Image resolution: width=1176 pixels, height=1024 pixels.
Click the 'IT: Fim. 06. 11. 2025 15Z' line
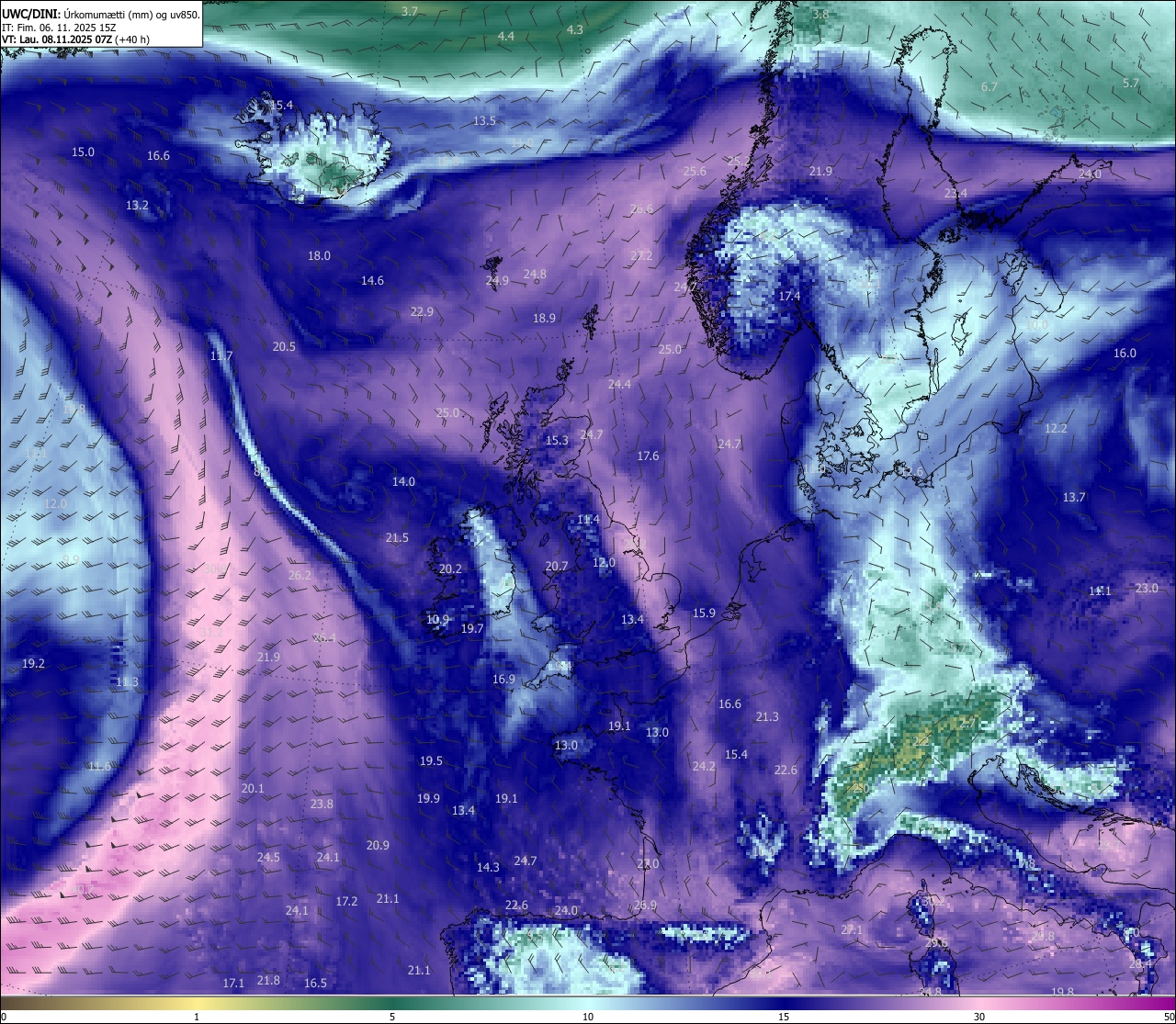pos(59,28)
